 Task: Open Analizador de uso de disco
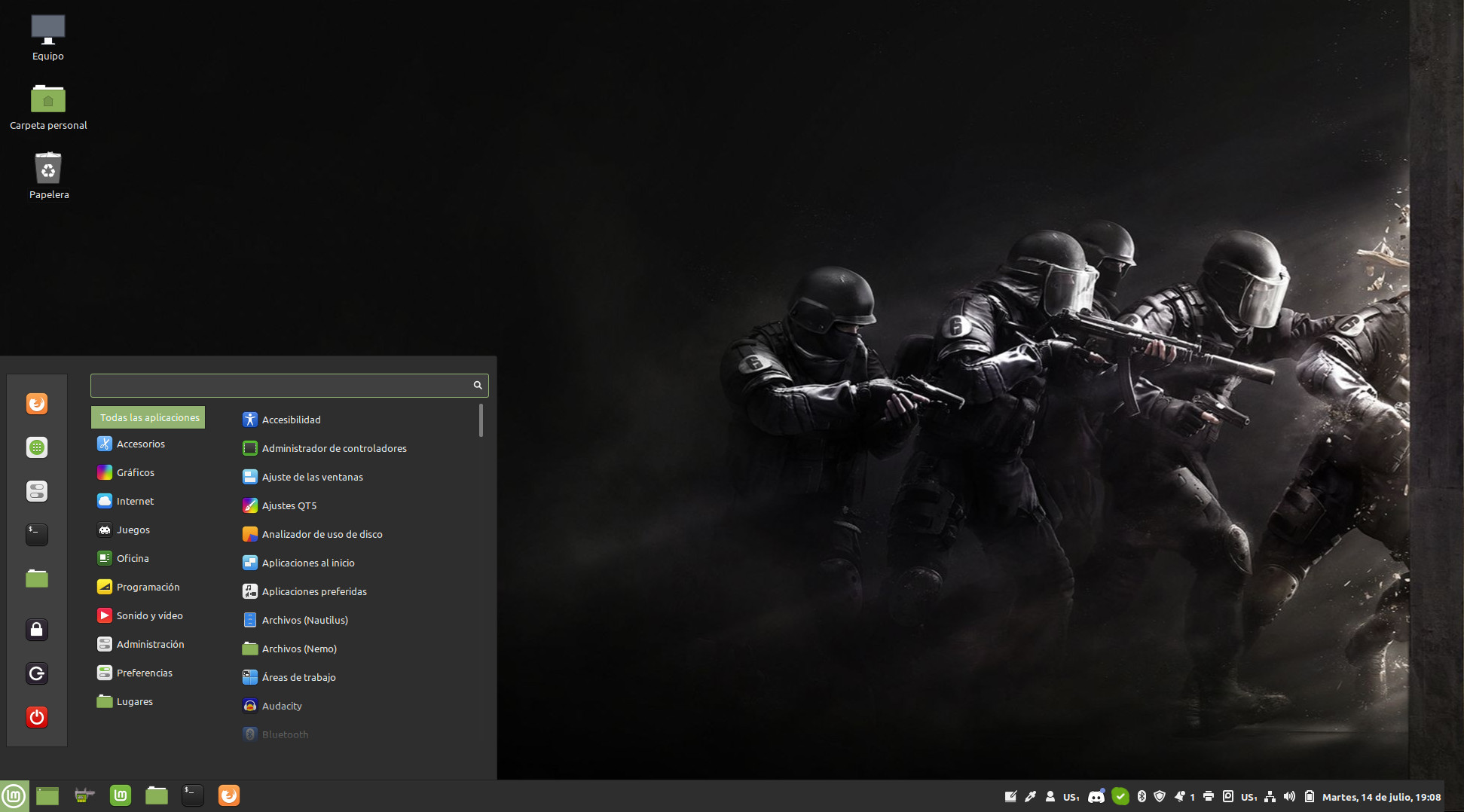click(322, 534)
